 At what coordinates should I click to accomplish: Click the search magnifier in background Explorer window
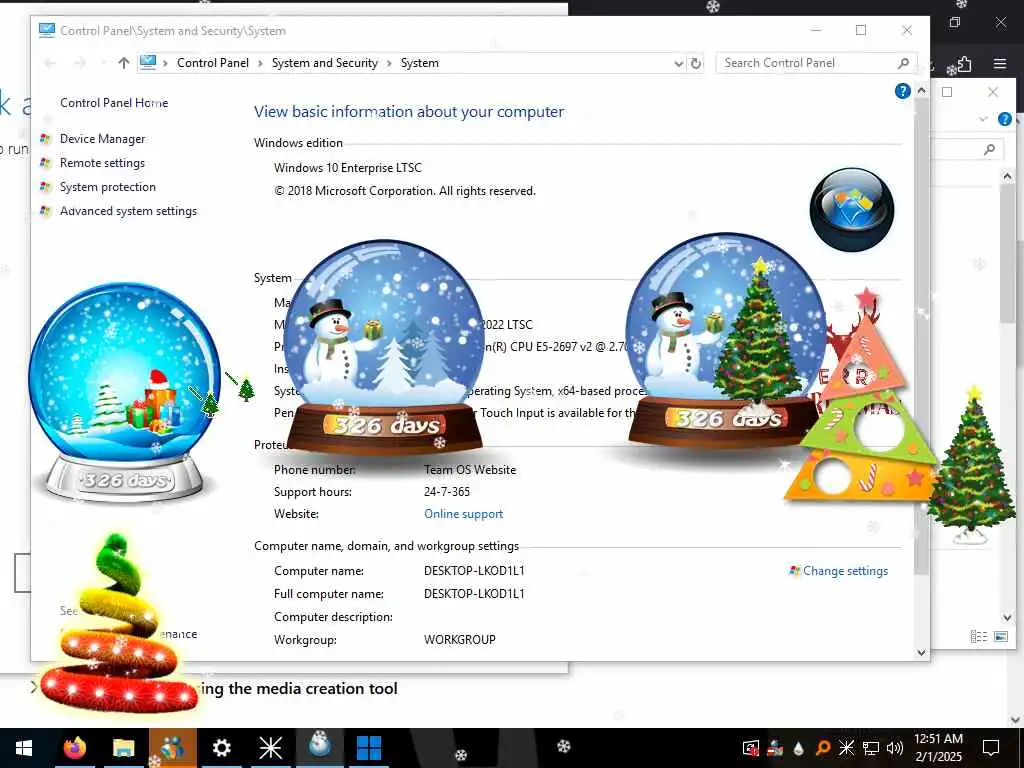989,150
